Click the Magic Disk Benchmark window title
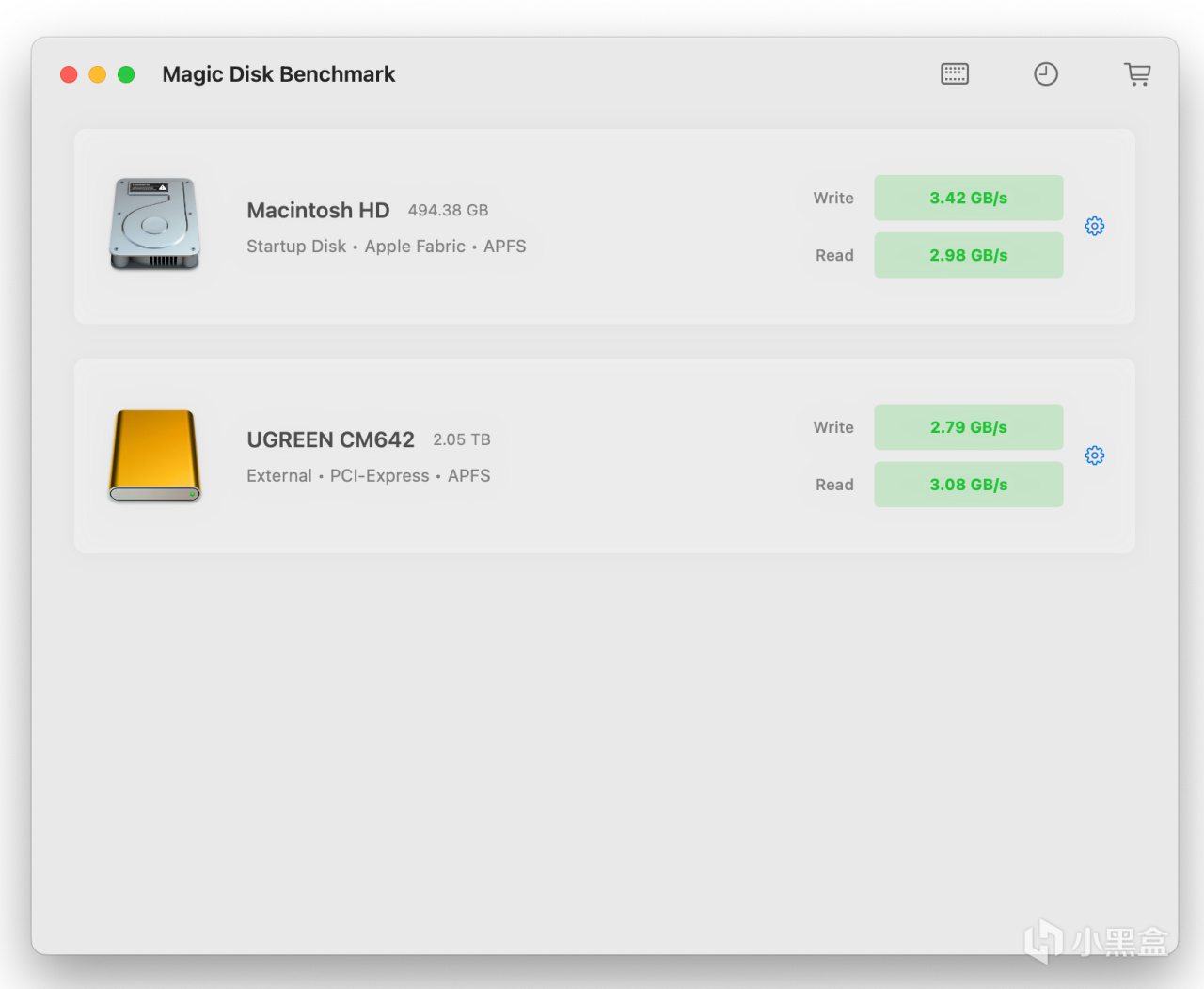Image resolution: width=1204 pixels, height=989 pixels. click(x=278, y=74)
